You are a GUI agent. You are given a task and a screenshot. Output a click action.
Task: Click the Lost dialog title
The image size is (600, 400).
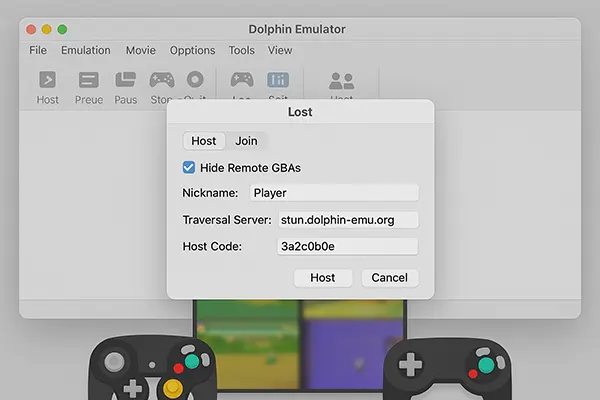(300, 112)
